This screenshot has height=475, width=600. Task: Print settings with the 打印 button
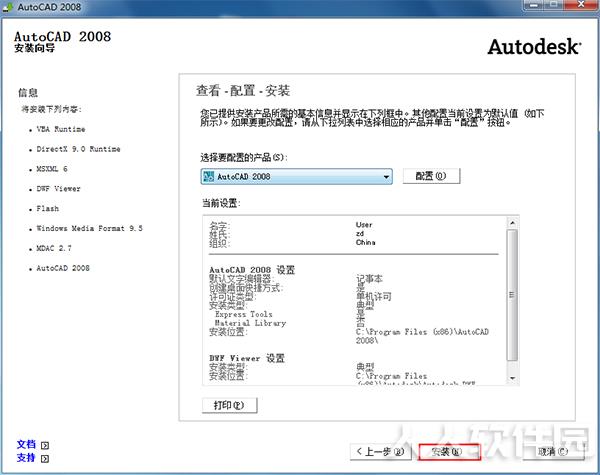230,405
